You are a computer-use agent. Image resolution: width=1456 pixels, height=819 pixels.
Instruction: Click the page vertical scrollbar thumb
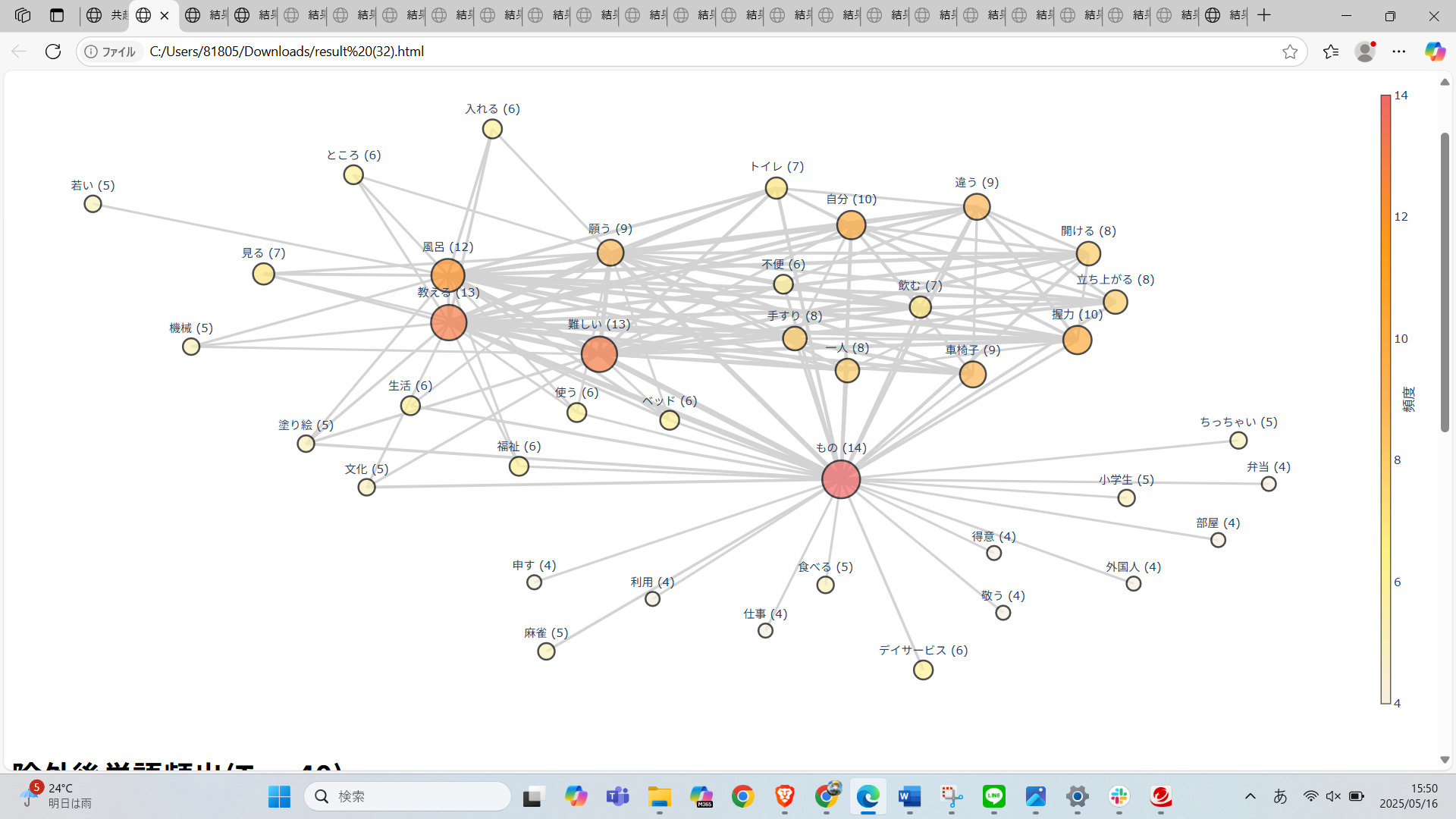[x=1445, y=281]
